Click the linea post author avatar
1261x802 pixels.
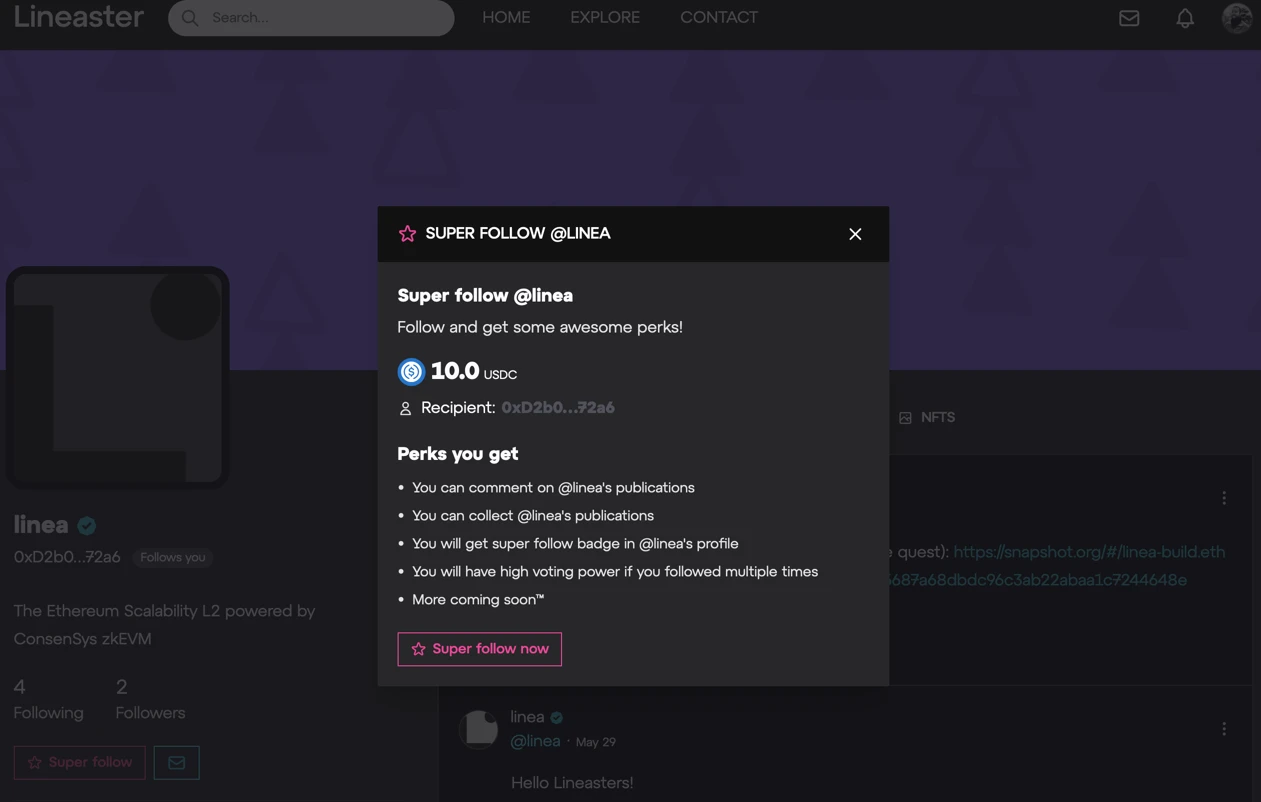[479, 729]
